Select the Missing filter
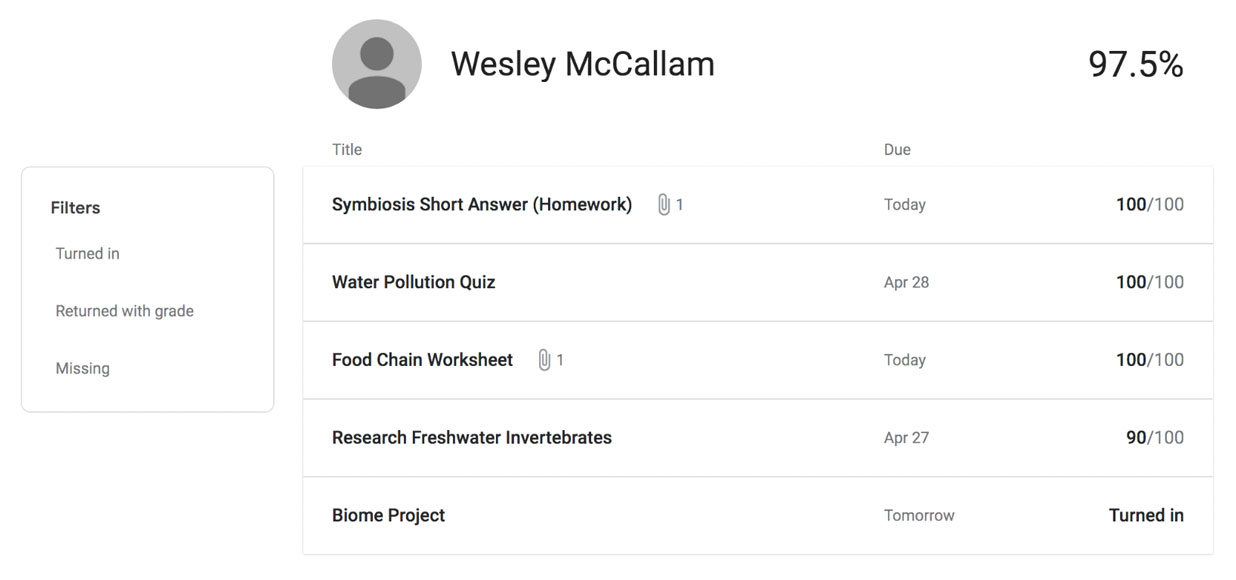 coord(83,369)
